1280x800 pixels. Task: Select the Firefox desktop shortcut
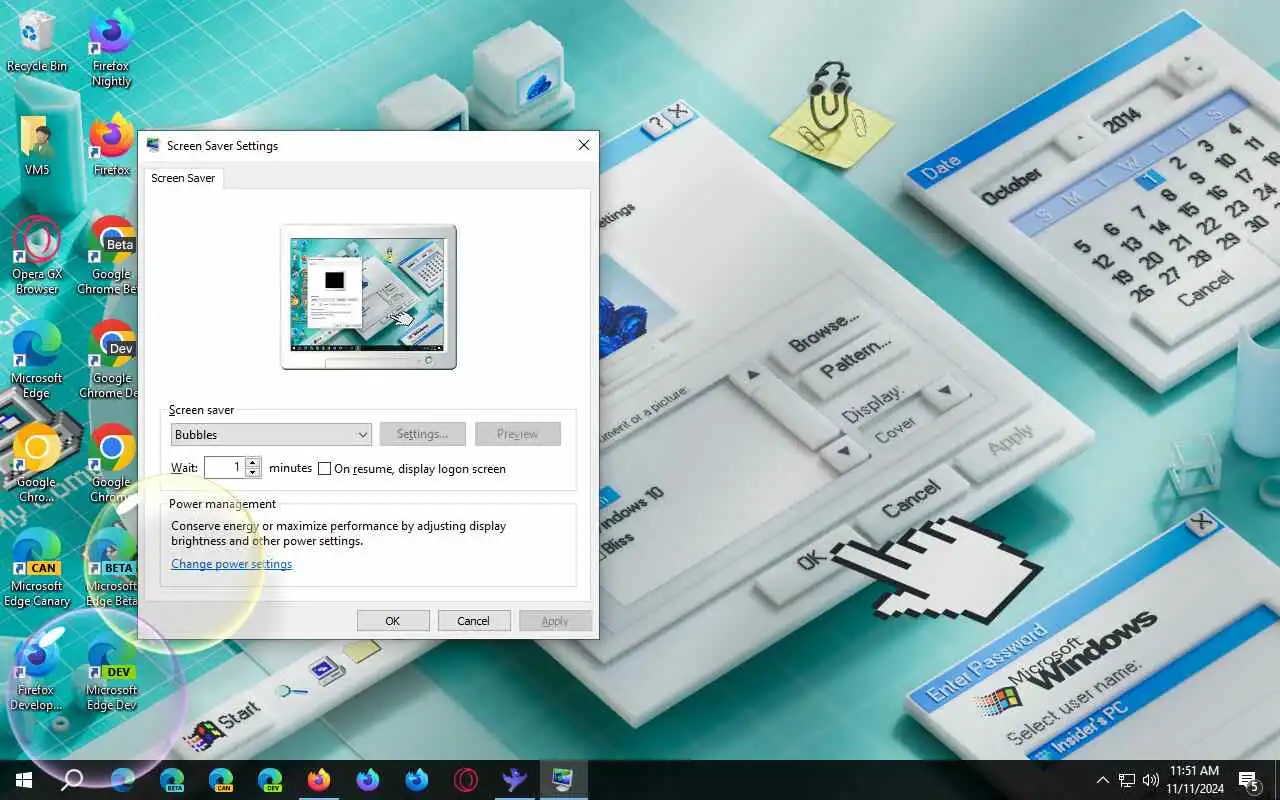coord(112,146)
